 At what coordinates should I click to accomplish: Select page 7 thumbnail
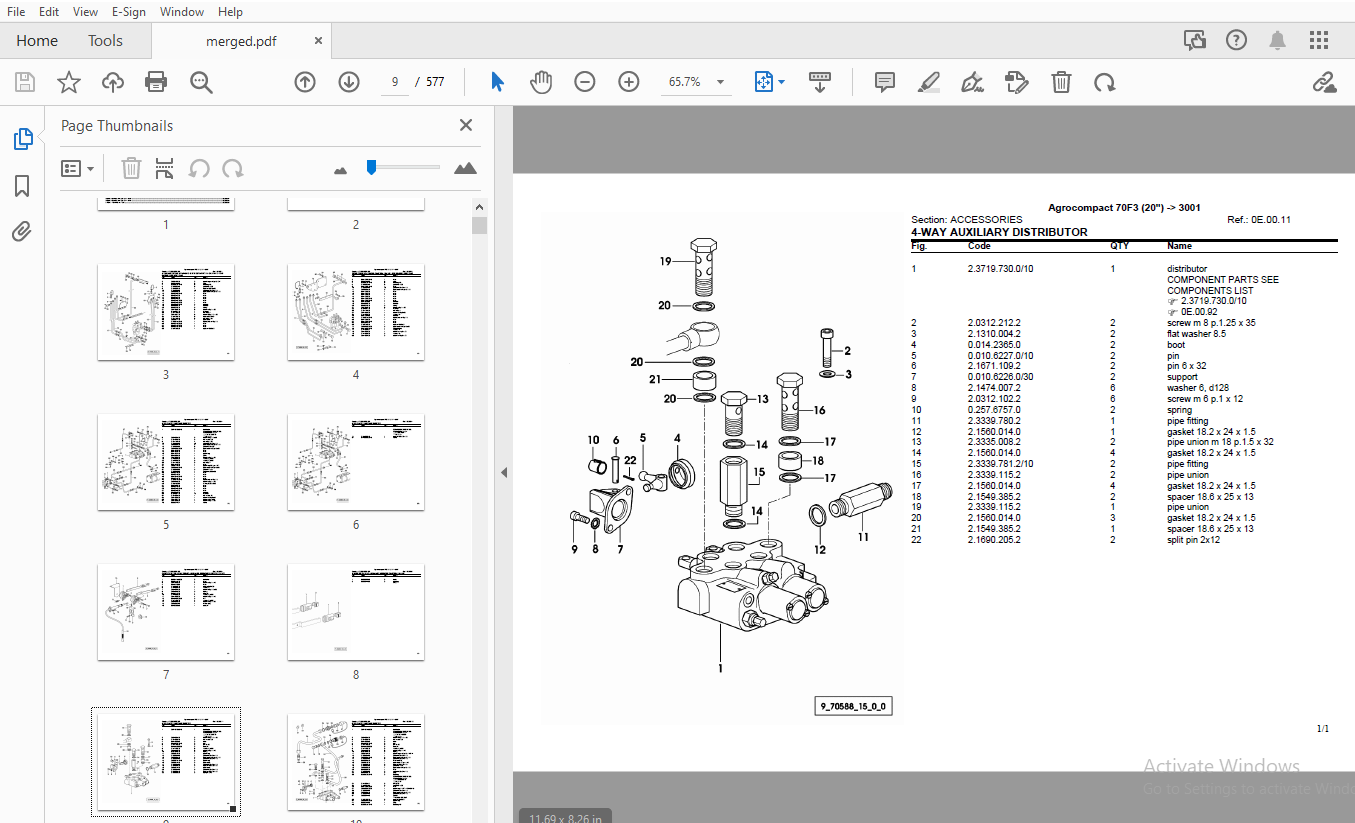point(166,612)
